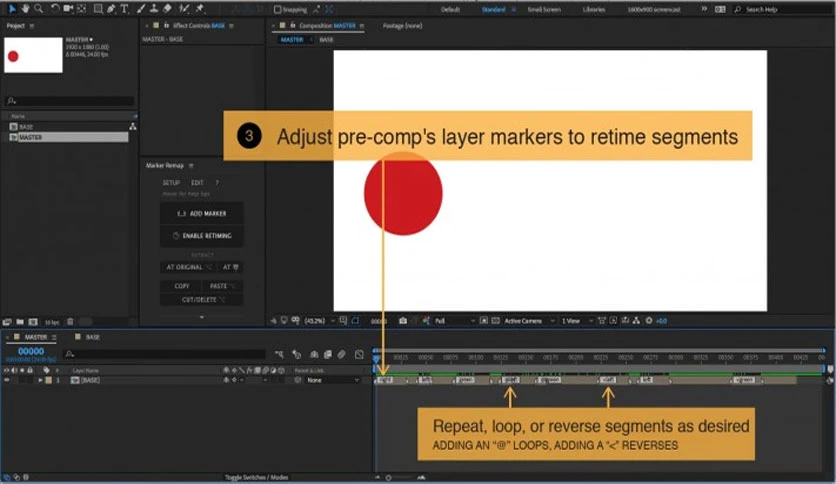Click the Search Help field
This screenshot has height=484, width=836.
[784, 10]
